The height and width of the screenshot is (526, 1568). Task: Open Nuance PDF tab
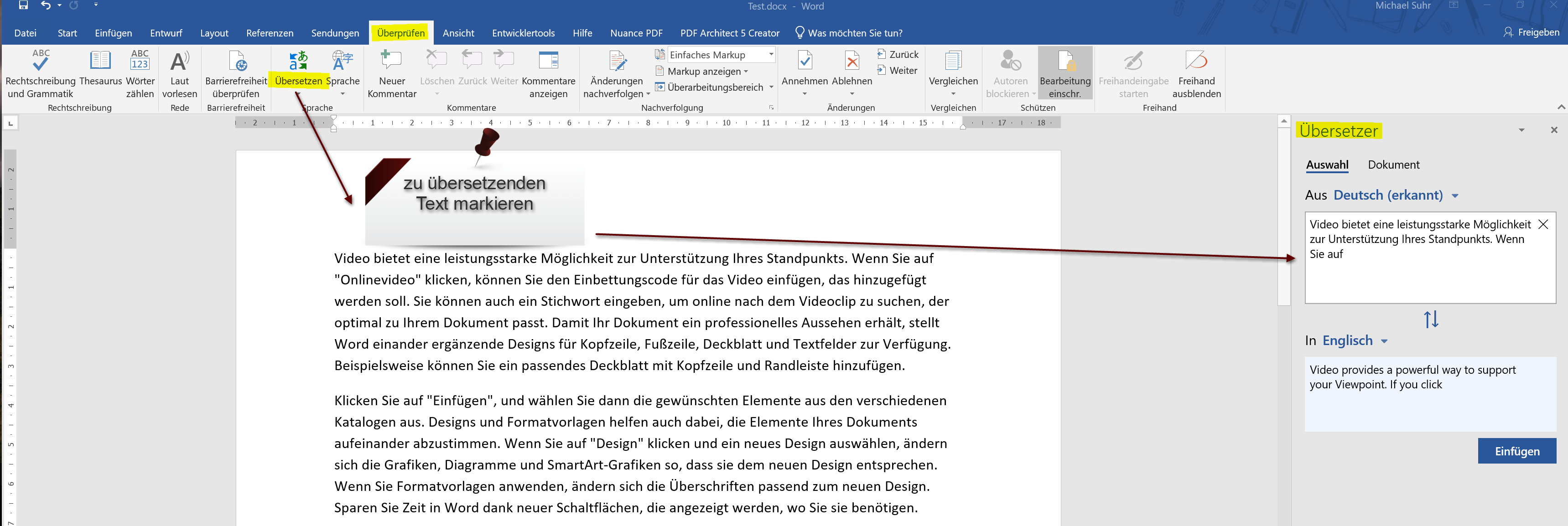point(636,33)
